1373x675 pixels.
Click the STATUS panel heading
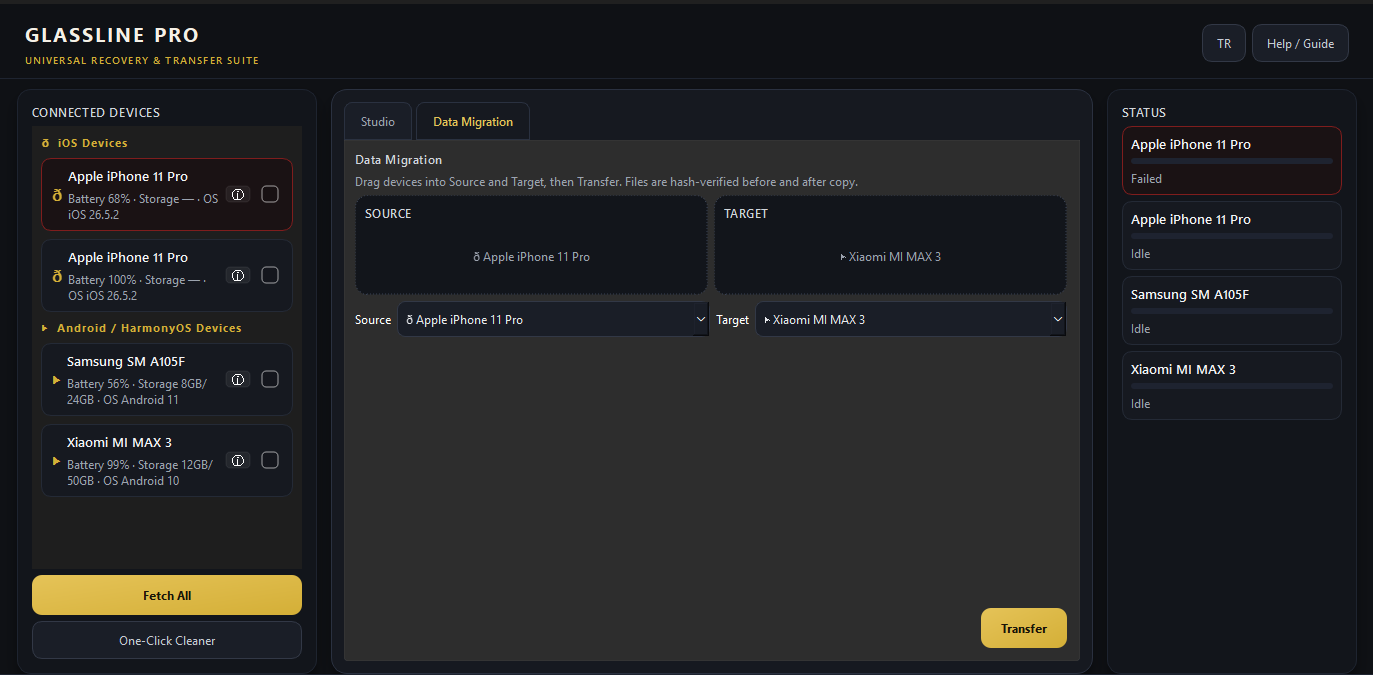click(1144, 113)
